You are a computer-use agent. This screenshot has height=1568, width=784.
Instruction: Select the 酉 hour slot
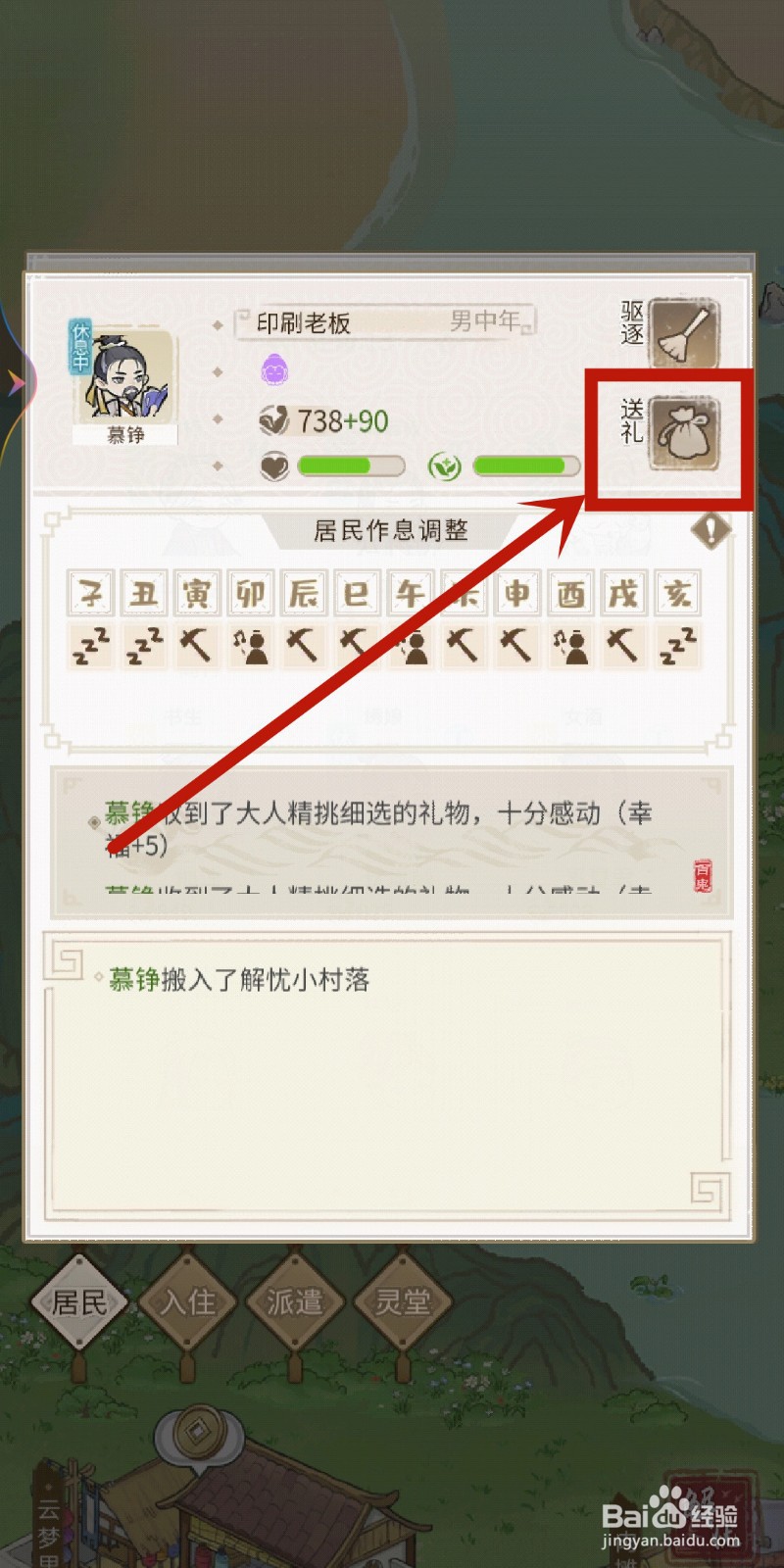[x=570, y=592]
